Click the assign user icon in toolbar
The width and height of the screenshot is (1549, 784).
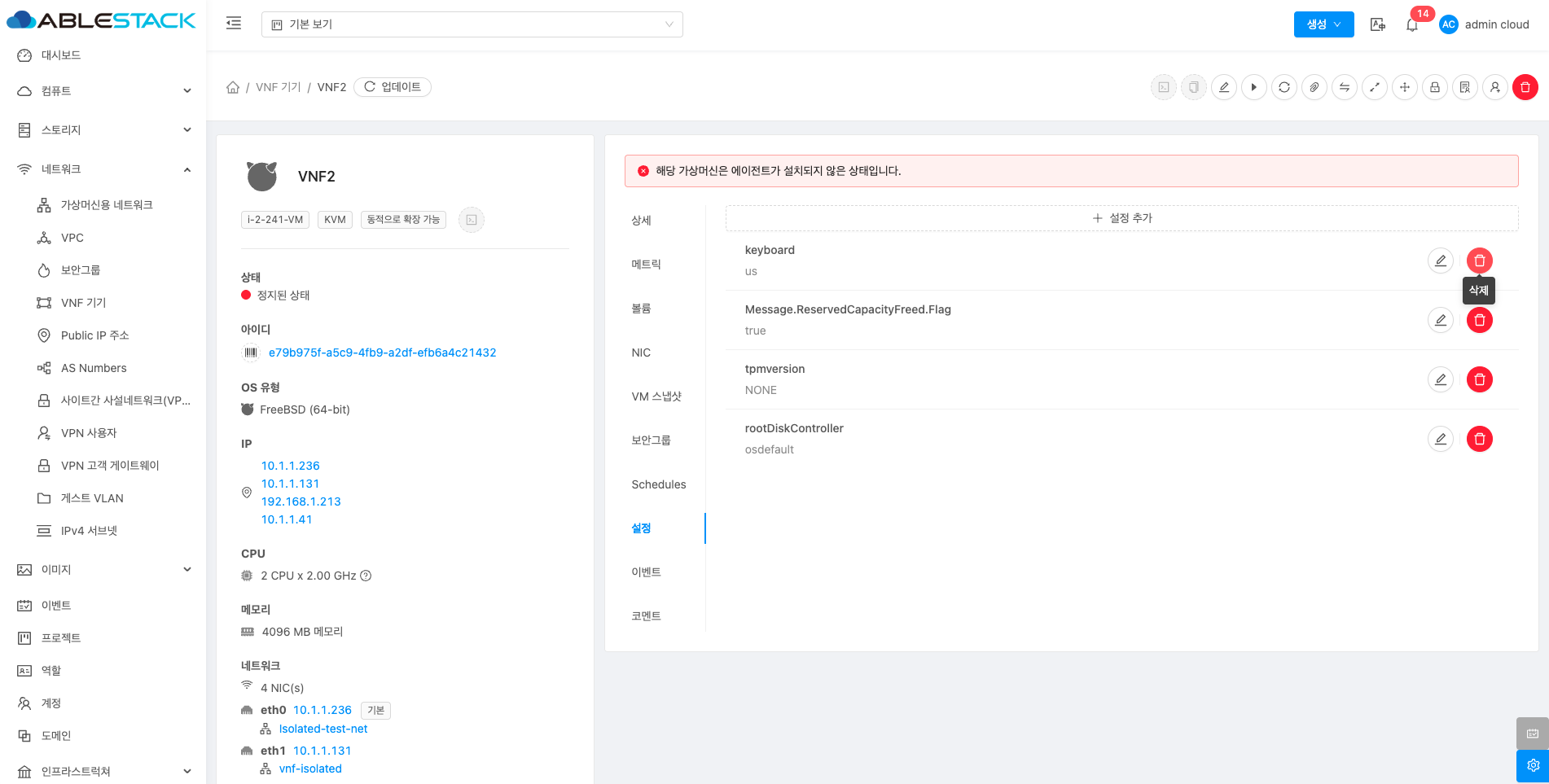click(x=1495, y=87)
